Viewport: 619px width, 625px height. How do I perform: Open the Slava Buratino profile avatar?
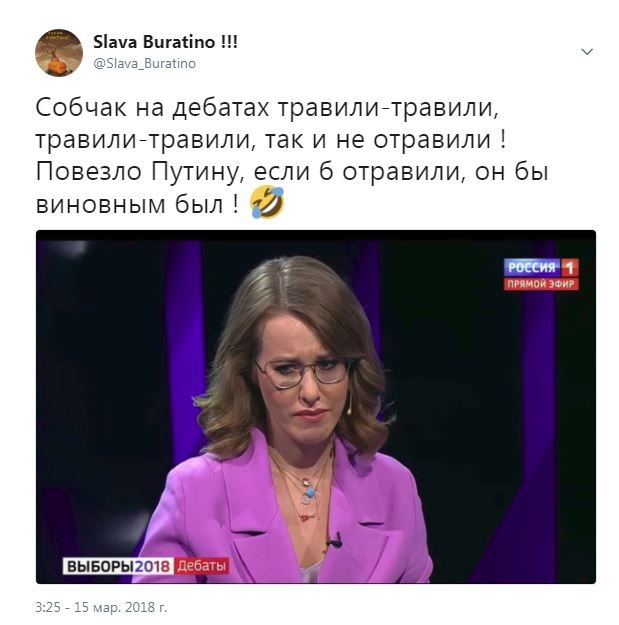pyautogui.click(x=59, y=52)
